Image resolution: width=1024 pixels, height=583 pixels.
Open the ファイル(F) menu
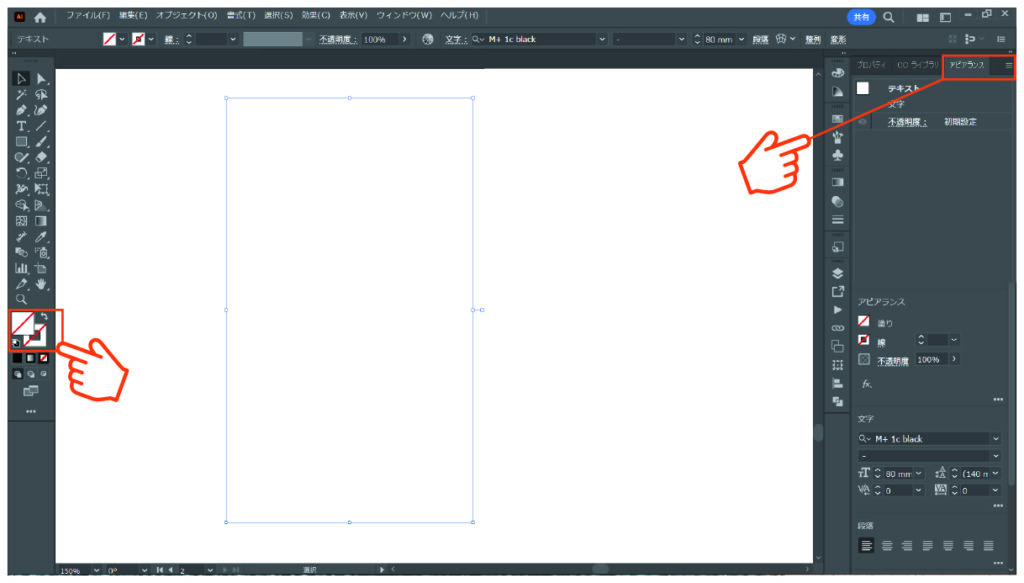click(88, 15)
